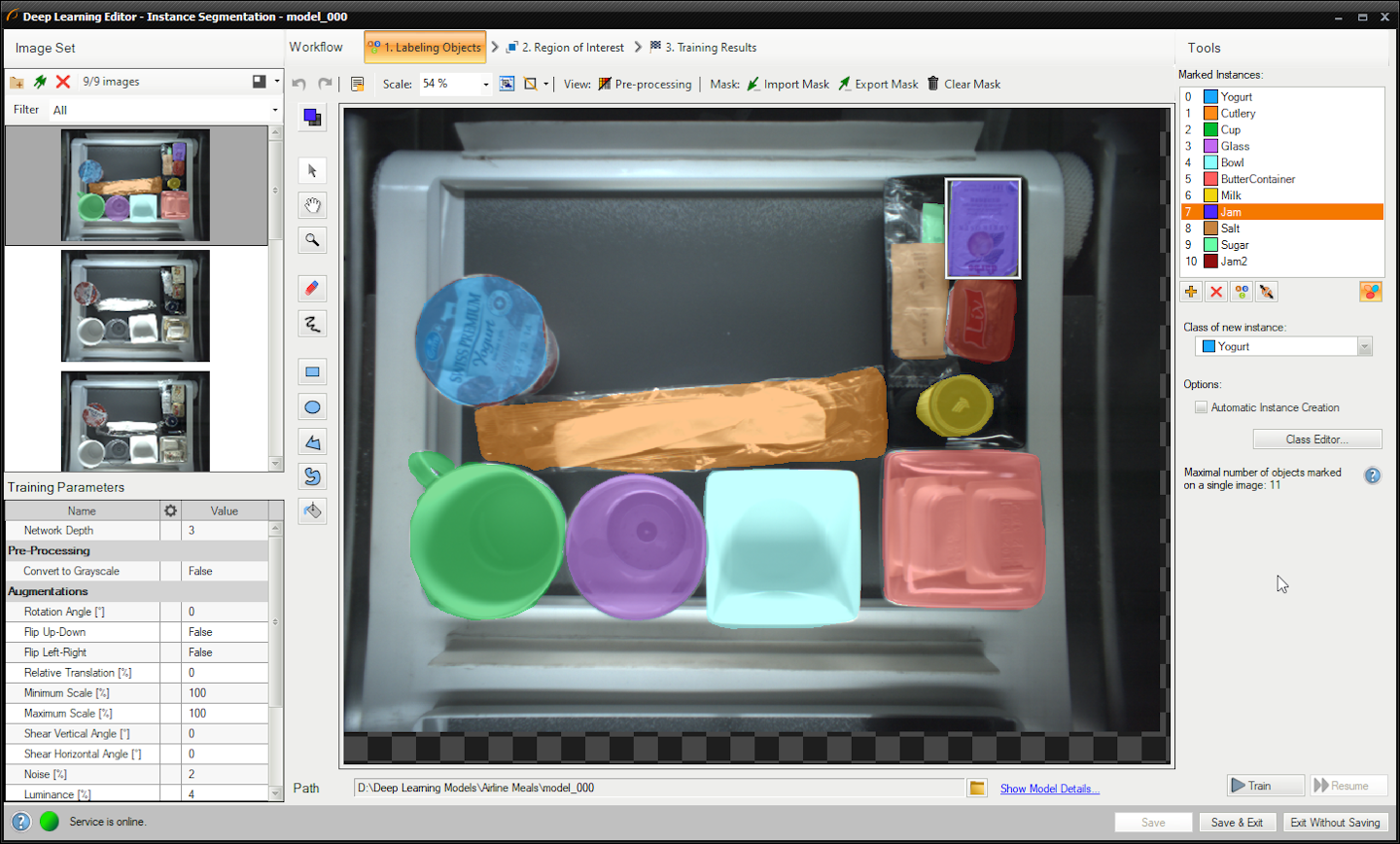Open the Scale percentage dropdown
Image resolution: width=1400 pixels, height=844 pixels.
[x=486, y=85]
